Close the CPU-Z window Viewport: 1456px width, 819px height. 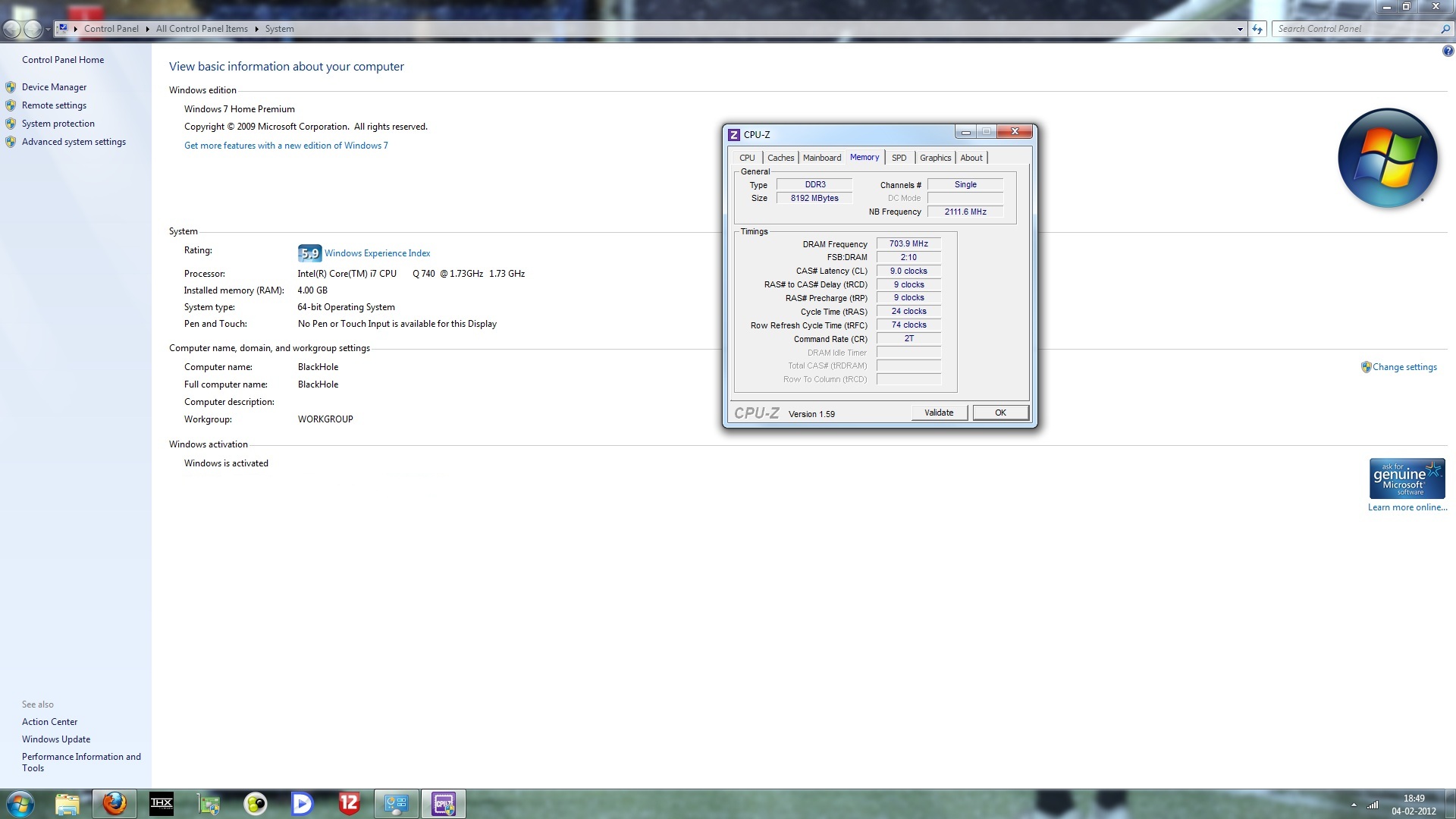[1015, 132]
